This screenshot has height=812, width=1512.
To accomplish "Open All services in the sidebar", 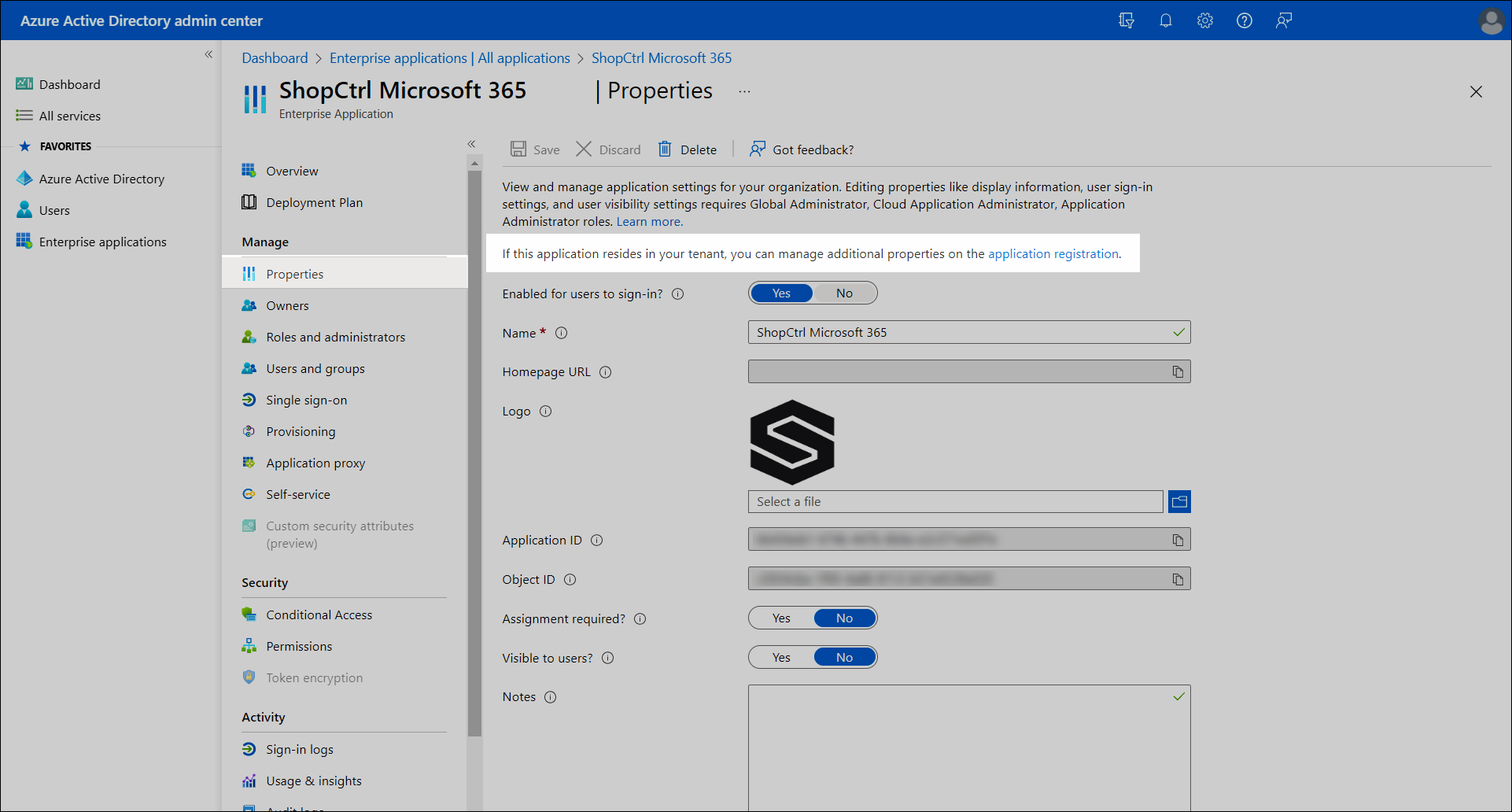I will 70,116.
